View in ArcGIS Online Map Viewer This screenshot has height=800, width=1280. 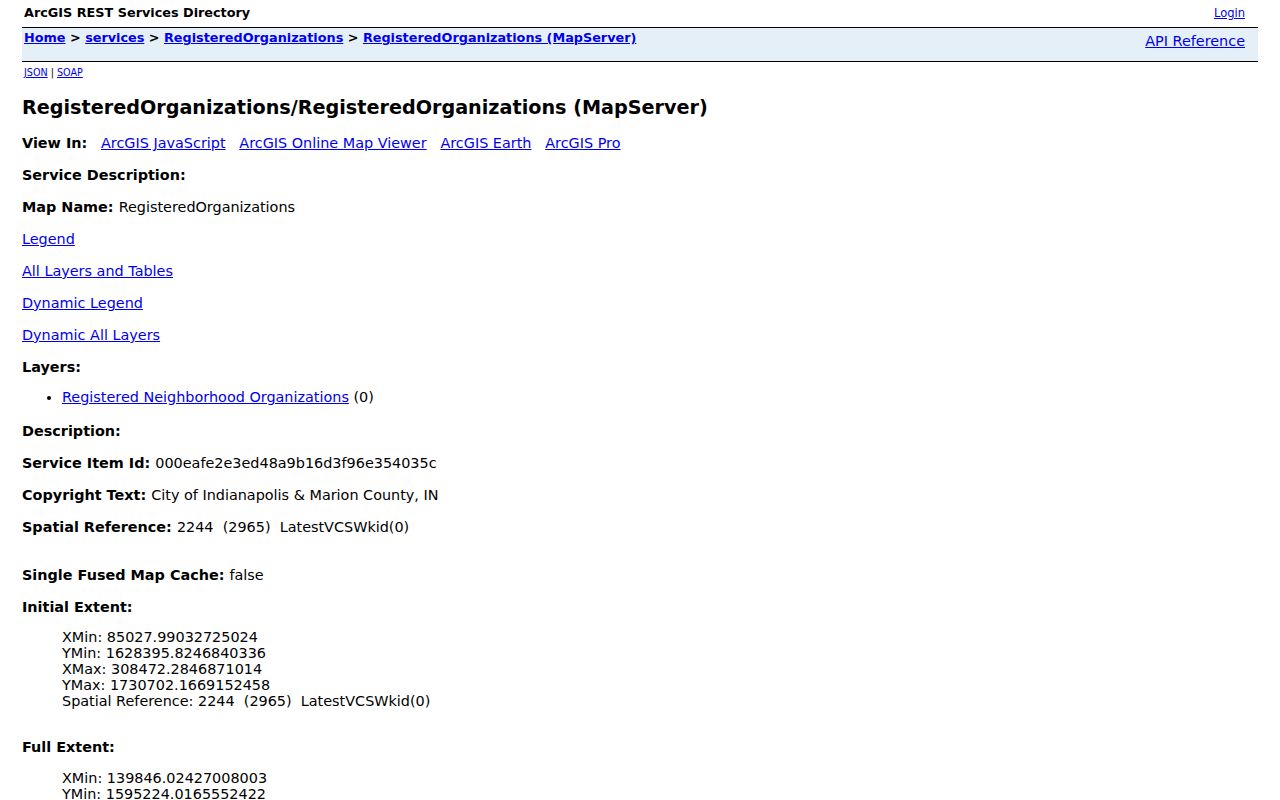tap(333, 143)
